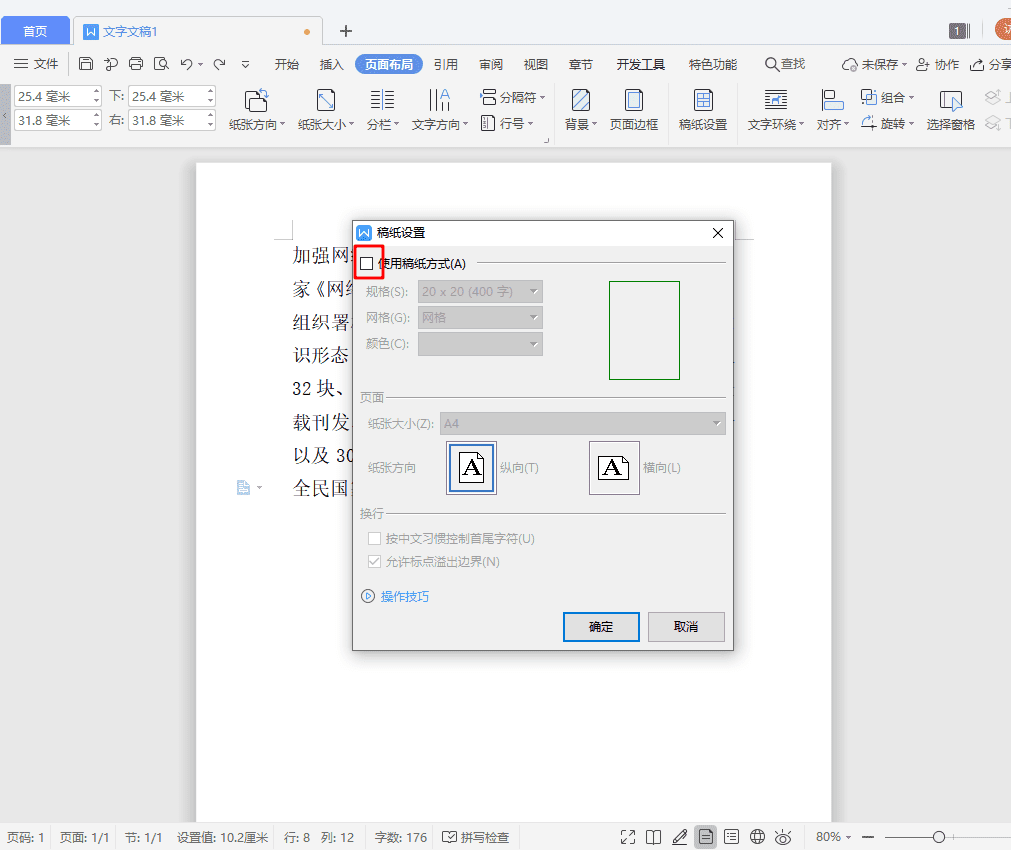Open Print Preview icon
Viewport: 1011px width, 850px height.
[x=161, y=64]
